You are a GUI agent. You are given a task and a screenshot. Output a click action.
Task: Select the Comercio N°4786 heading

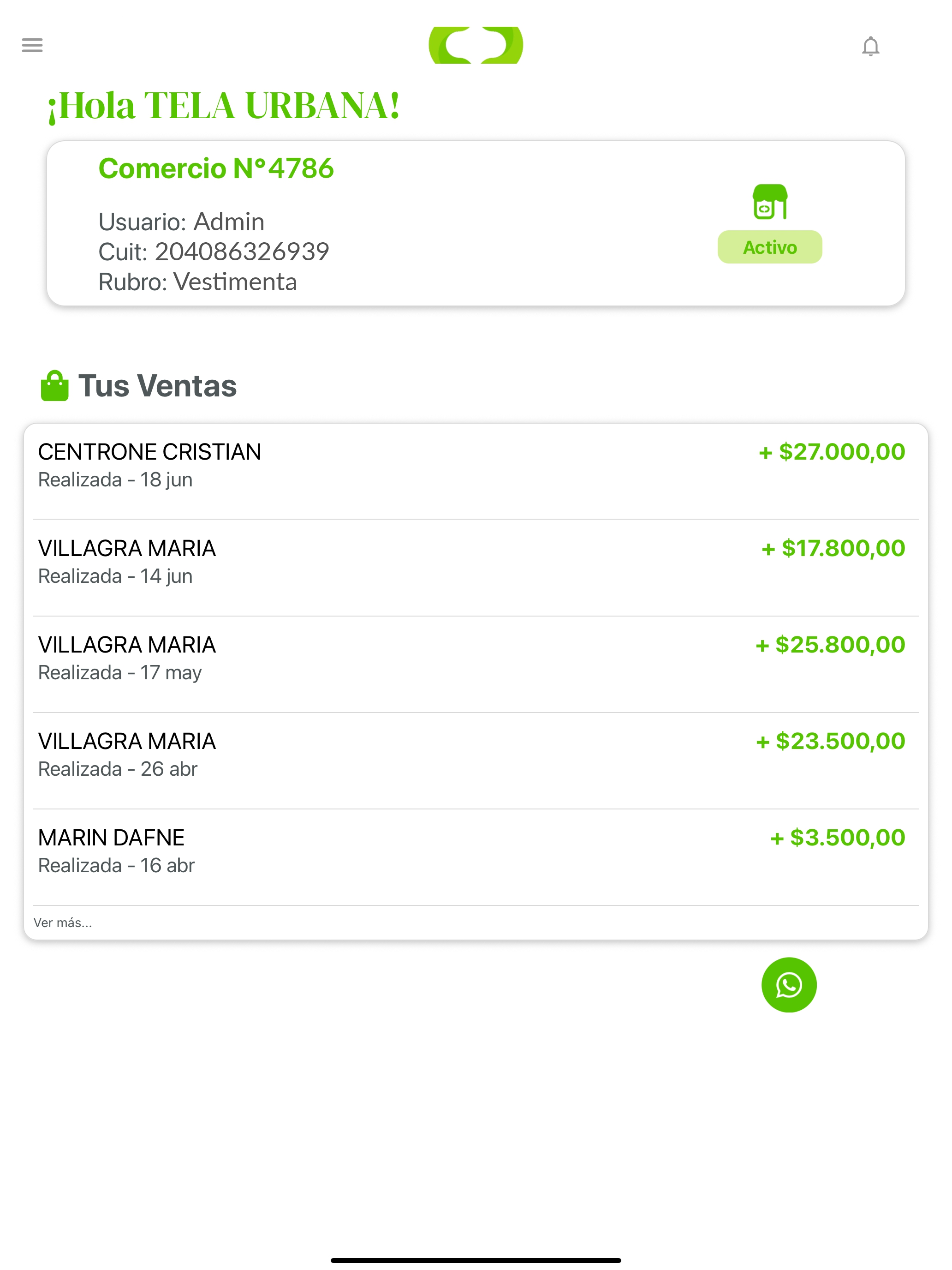(x=216, y=168)
